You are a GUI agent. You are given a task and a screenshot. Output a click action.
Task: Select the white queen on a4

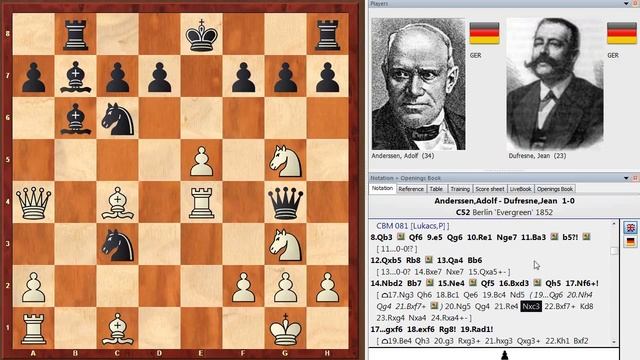(x=33, y=203)
